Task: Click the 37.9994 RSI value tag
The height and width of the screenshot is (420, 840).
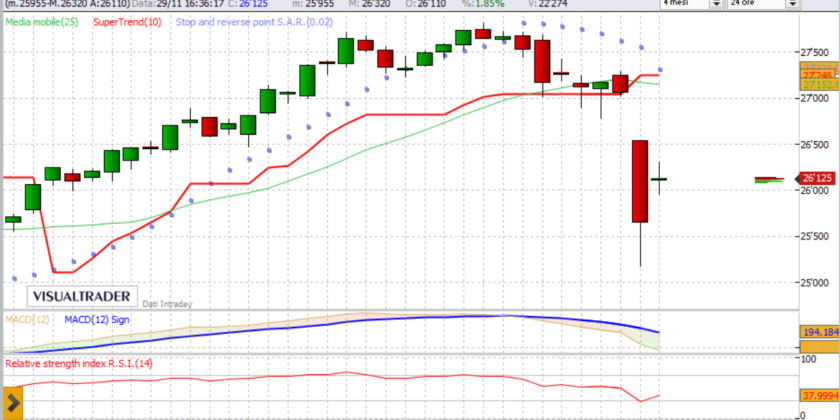Action: click(x=820, y=396)
